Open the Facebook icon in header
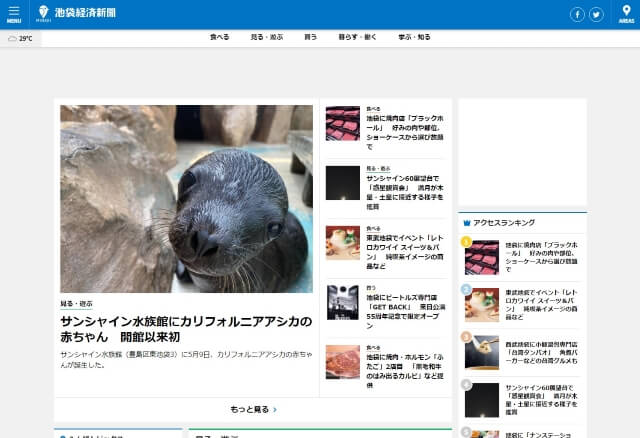The width and height of the screenshot is (640, 438). pos(577,15)
